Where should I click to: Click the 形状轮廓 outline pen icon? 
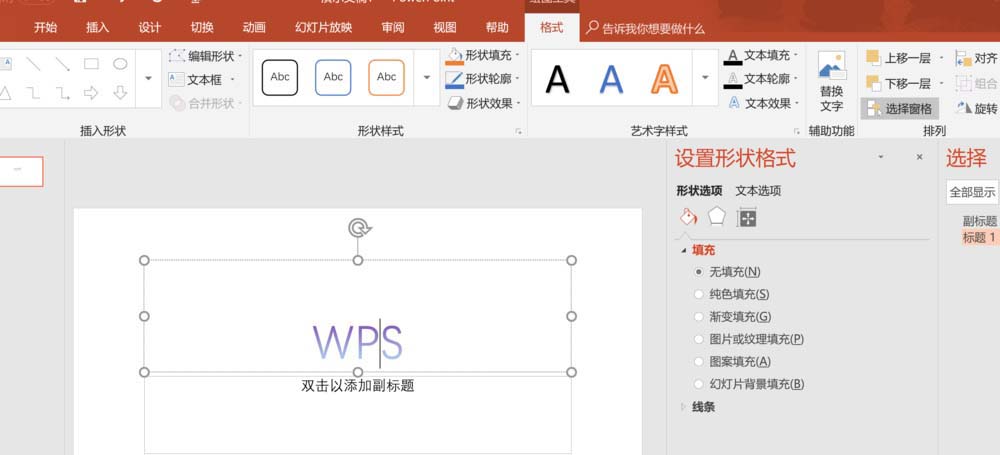coord(455,79)
